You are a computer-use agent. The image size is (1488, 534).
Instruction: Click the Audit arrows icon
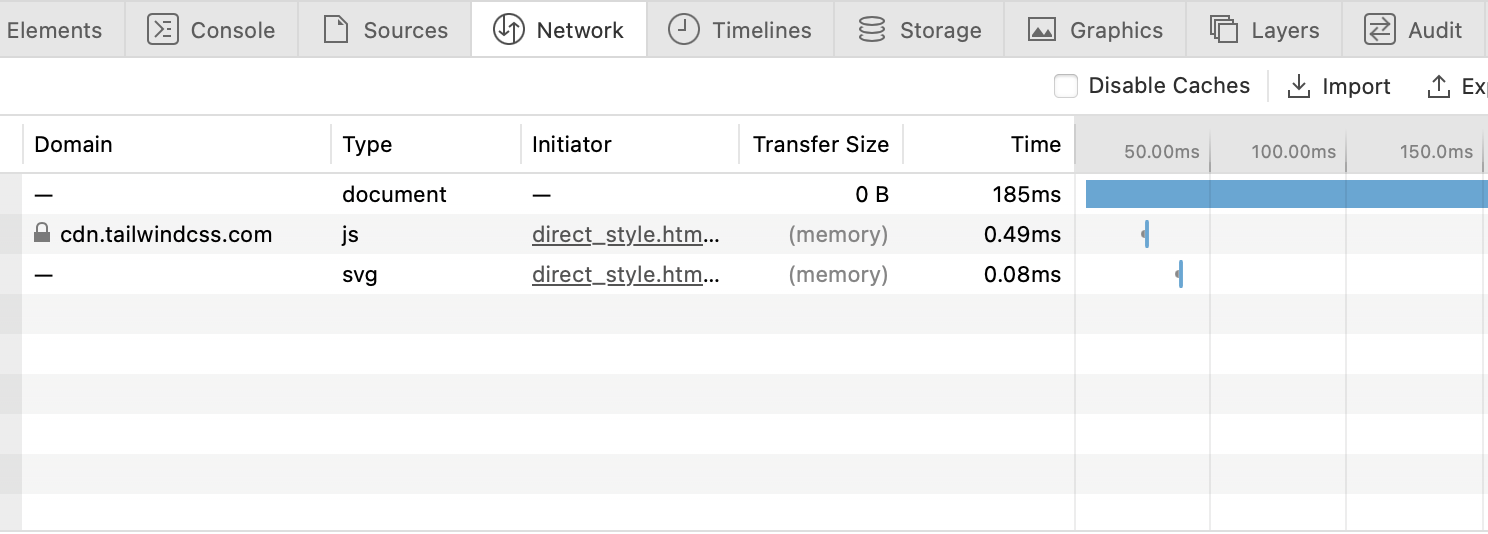[1380, 30]
